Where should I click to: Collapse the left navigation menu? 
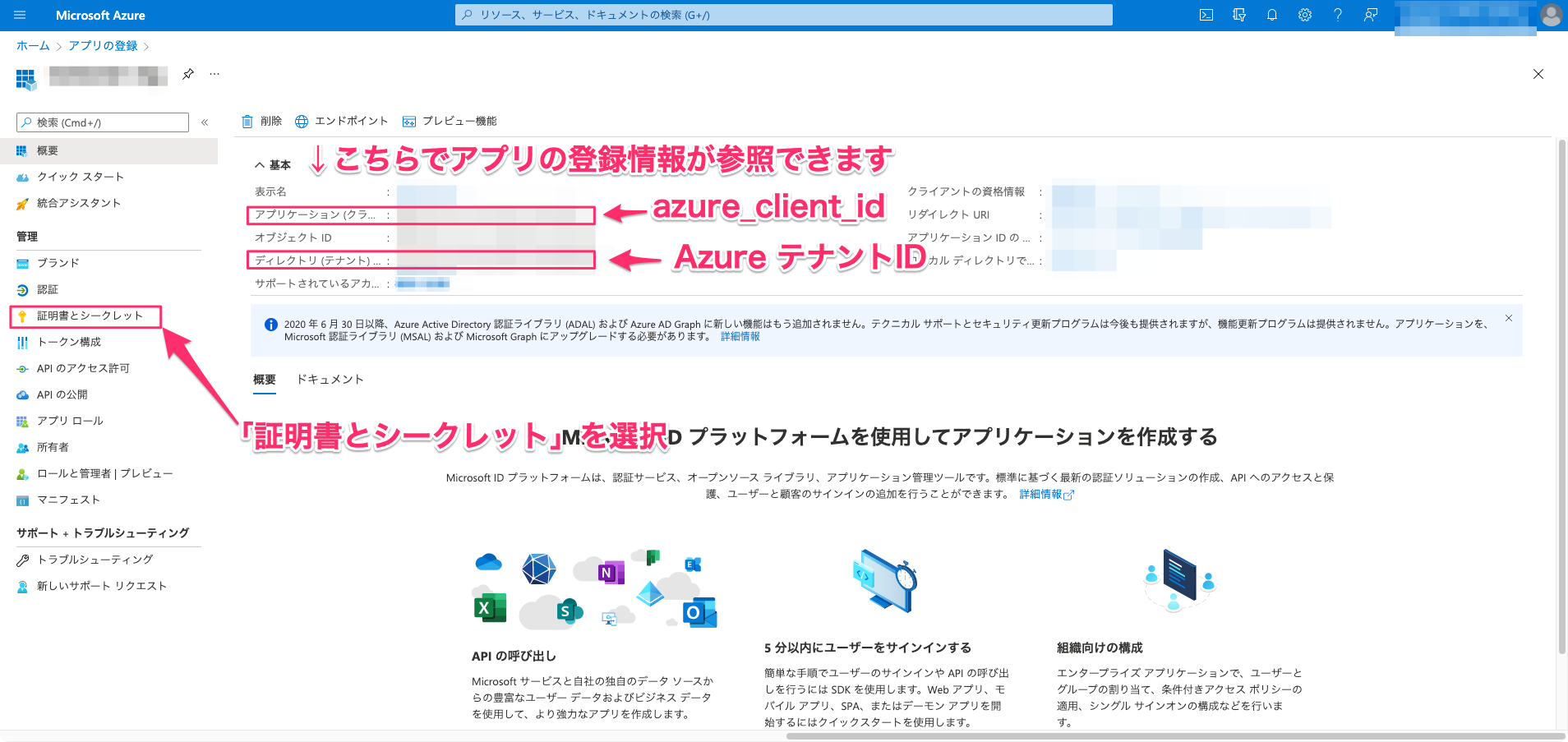(x=205, y=122)
